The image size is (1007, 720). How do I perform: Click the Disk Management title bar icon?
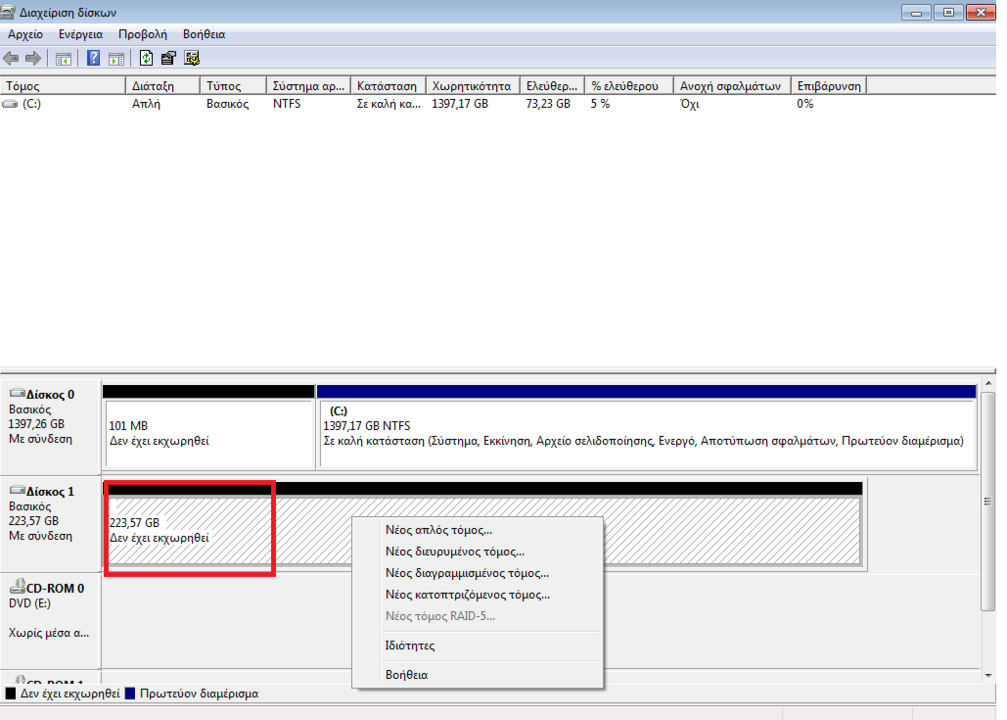[x=7, y=12]
